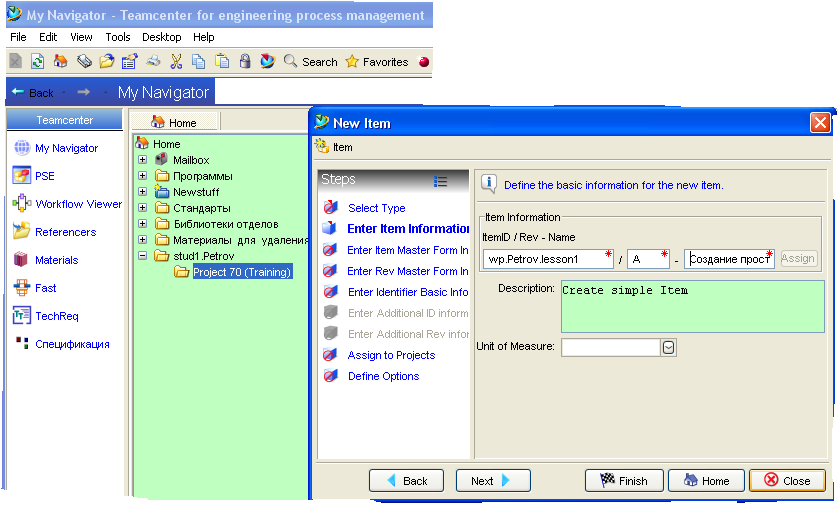Select Project 70 (Training) folder

point(242,272)
